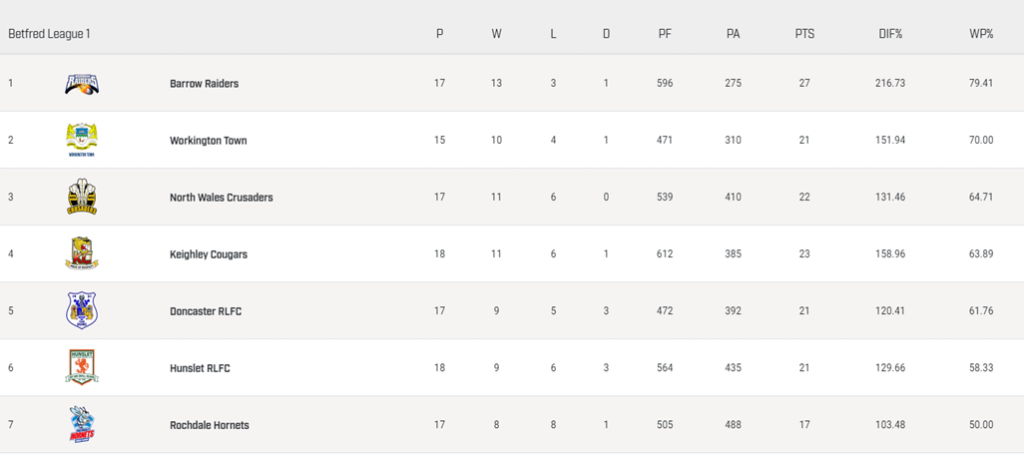Click the Workington Town crest icon

coord(82,140)
